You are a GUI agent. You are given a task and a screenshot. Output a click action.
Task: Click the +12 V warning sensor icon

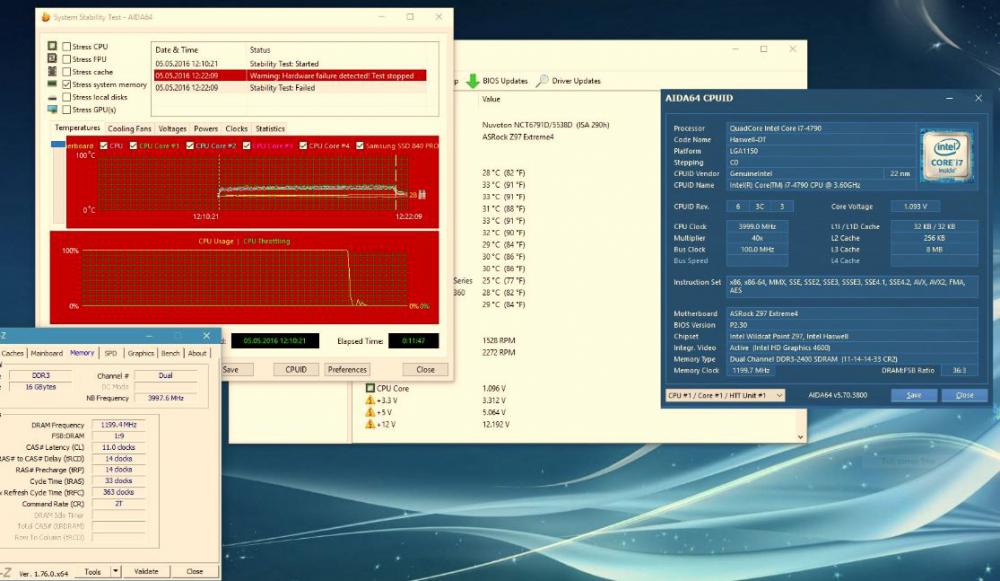(370, 424)
